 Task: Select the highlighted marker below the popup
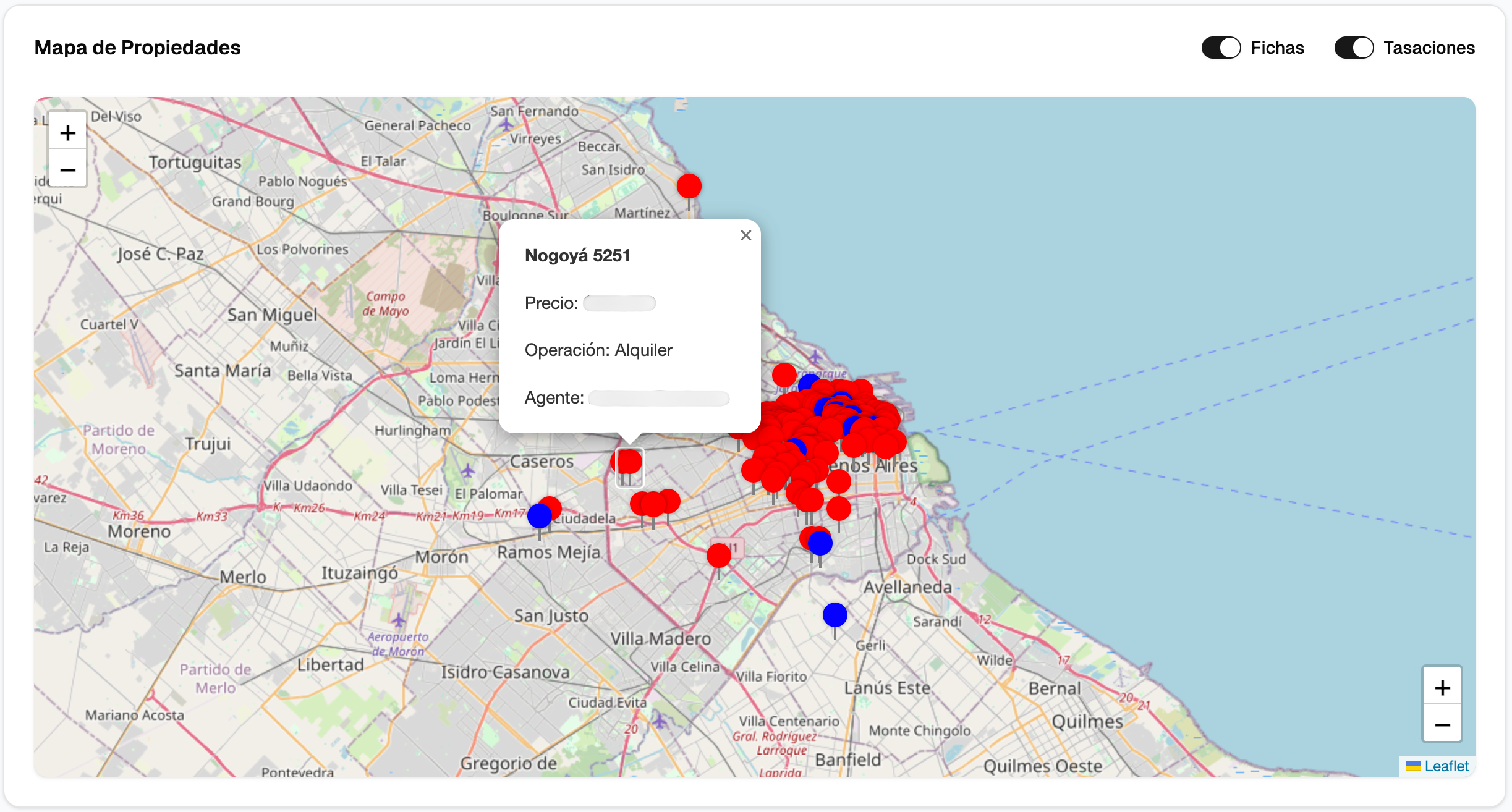[629, 463]
